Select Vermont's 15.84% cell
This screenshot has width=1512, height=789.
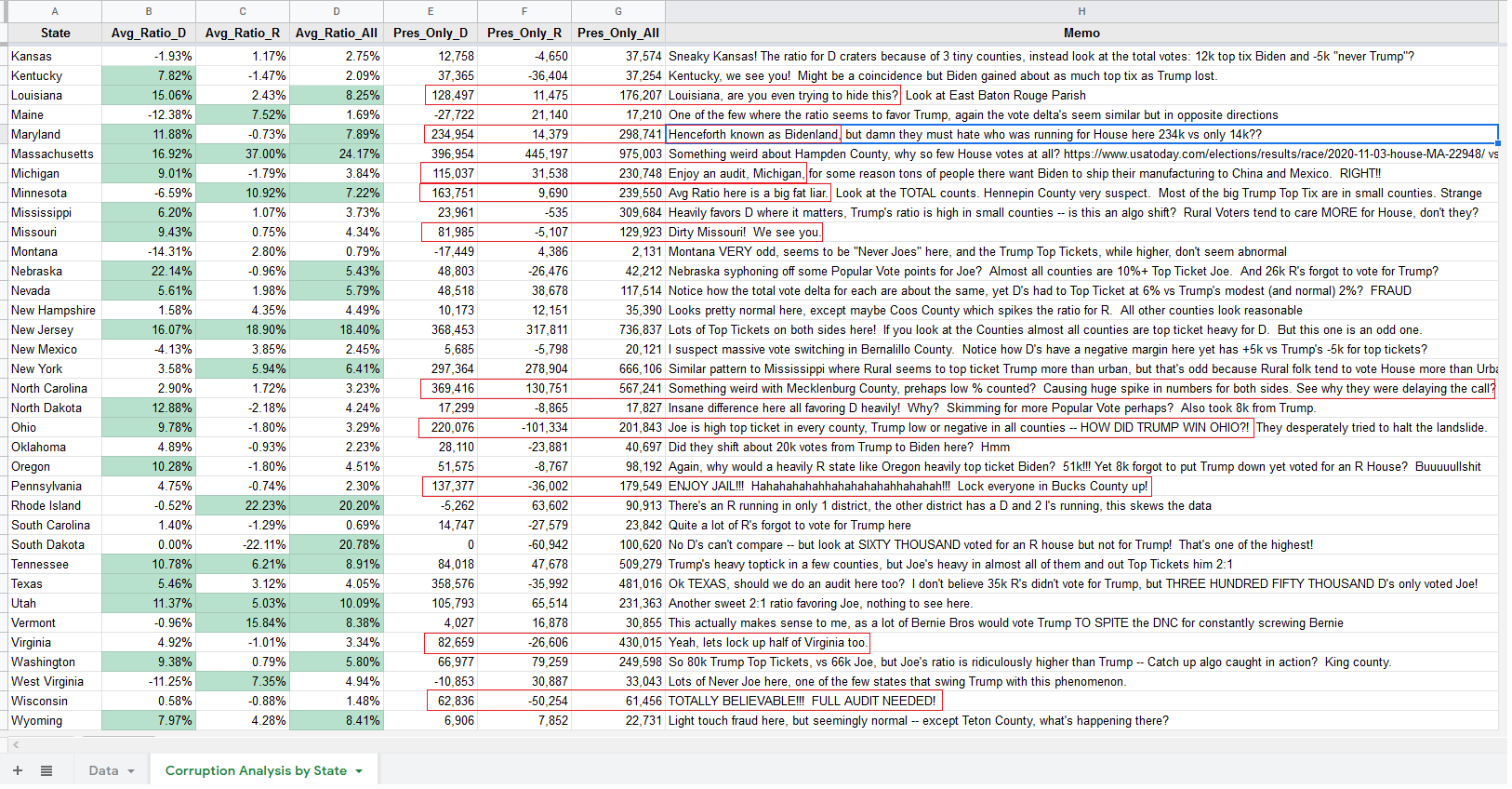(x=243, y=622)
